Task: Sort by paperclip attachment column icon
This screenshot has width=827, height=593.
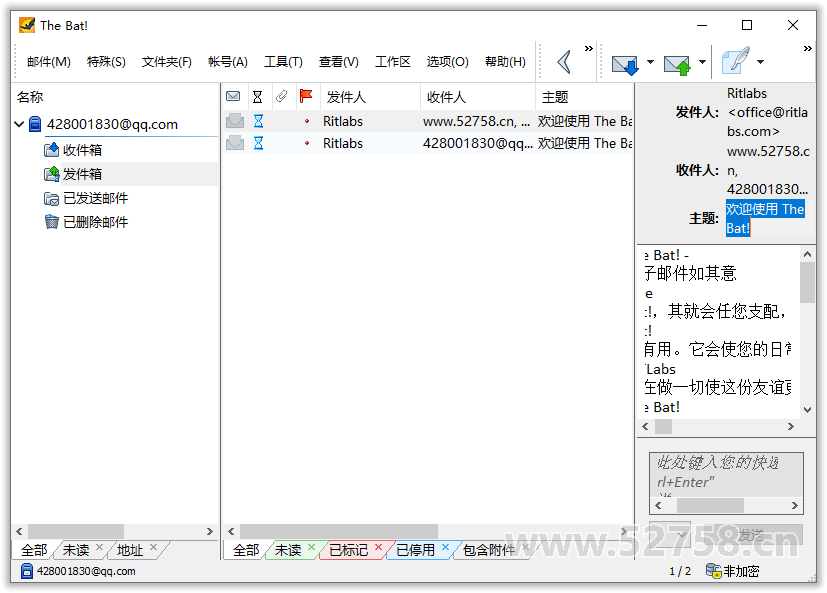Action: [282, 97]
